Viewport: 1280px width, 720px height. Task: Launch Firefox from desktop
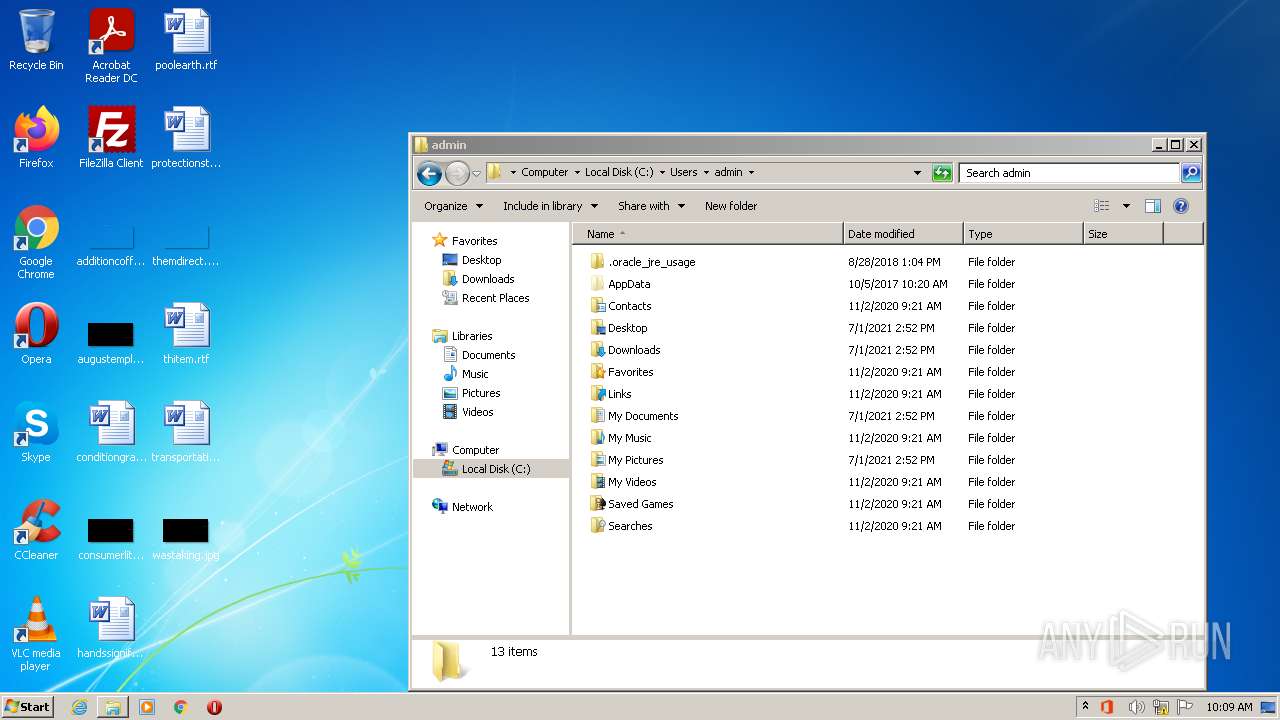click(36, 138)
